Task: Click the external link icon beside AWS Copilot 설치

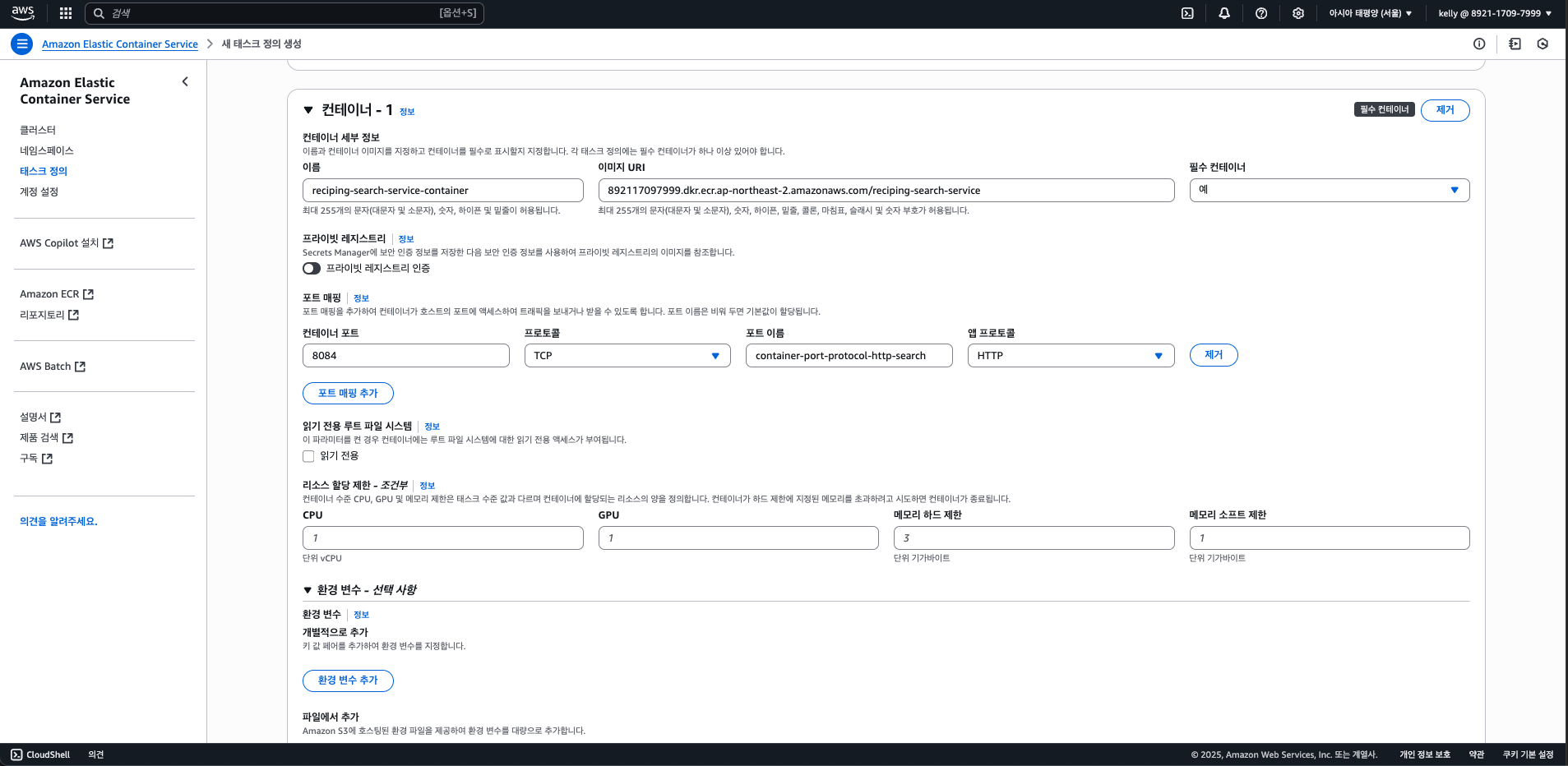Action: [x=108, y=243]
